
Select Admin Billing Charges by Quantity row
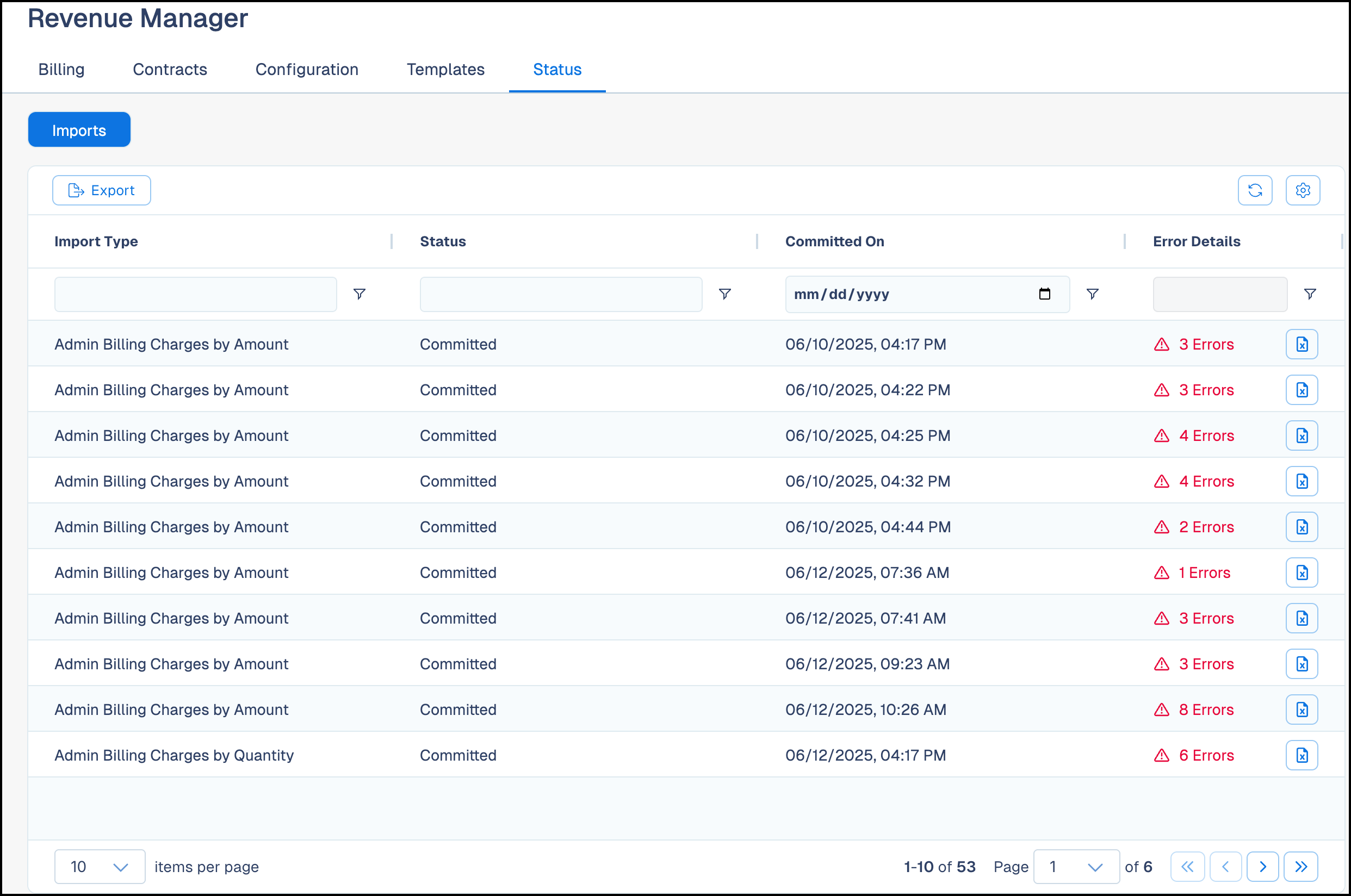click(x=686, y=755)
